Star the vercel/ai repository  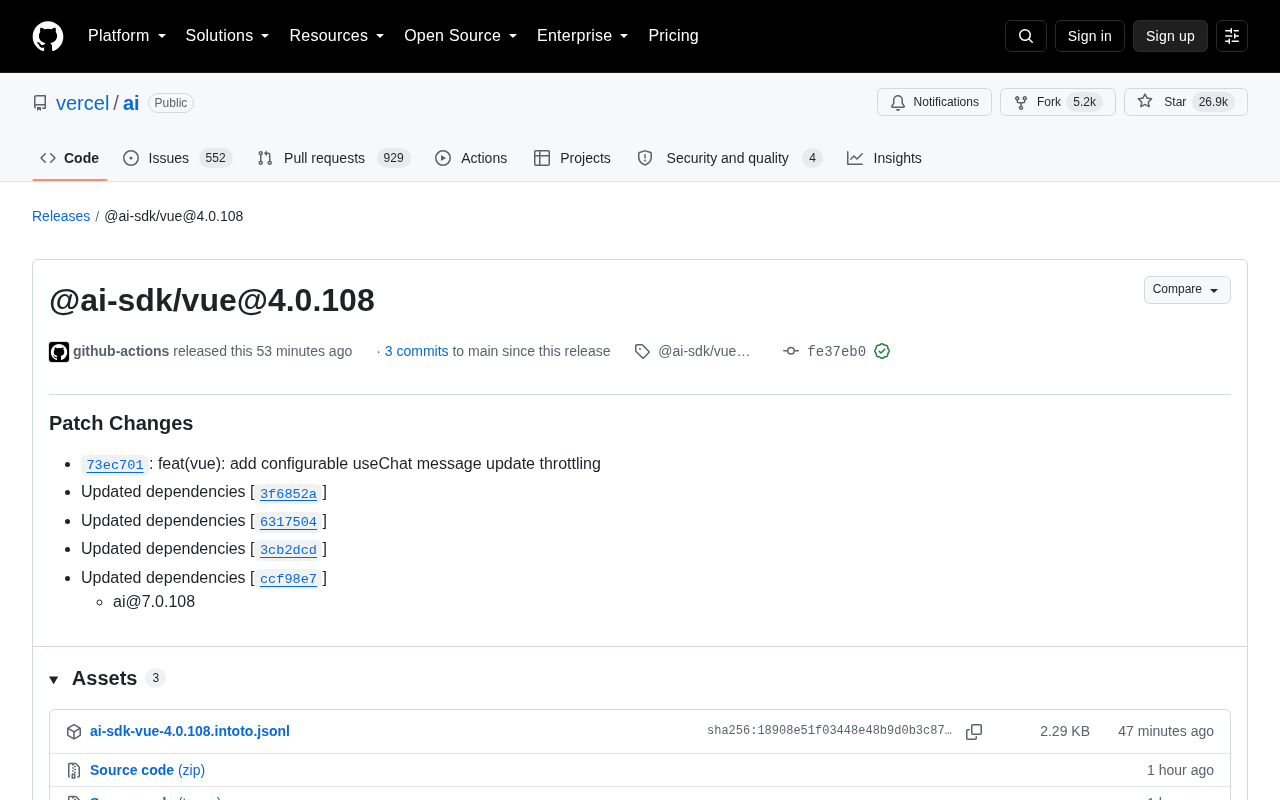click(1186, 102)
